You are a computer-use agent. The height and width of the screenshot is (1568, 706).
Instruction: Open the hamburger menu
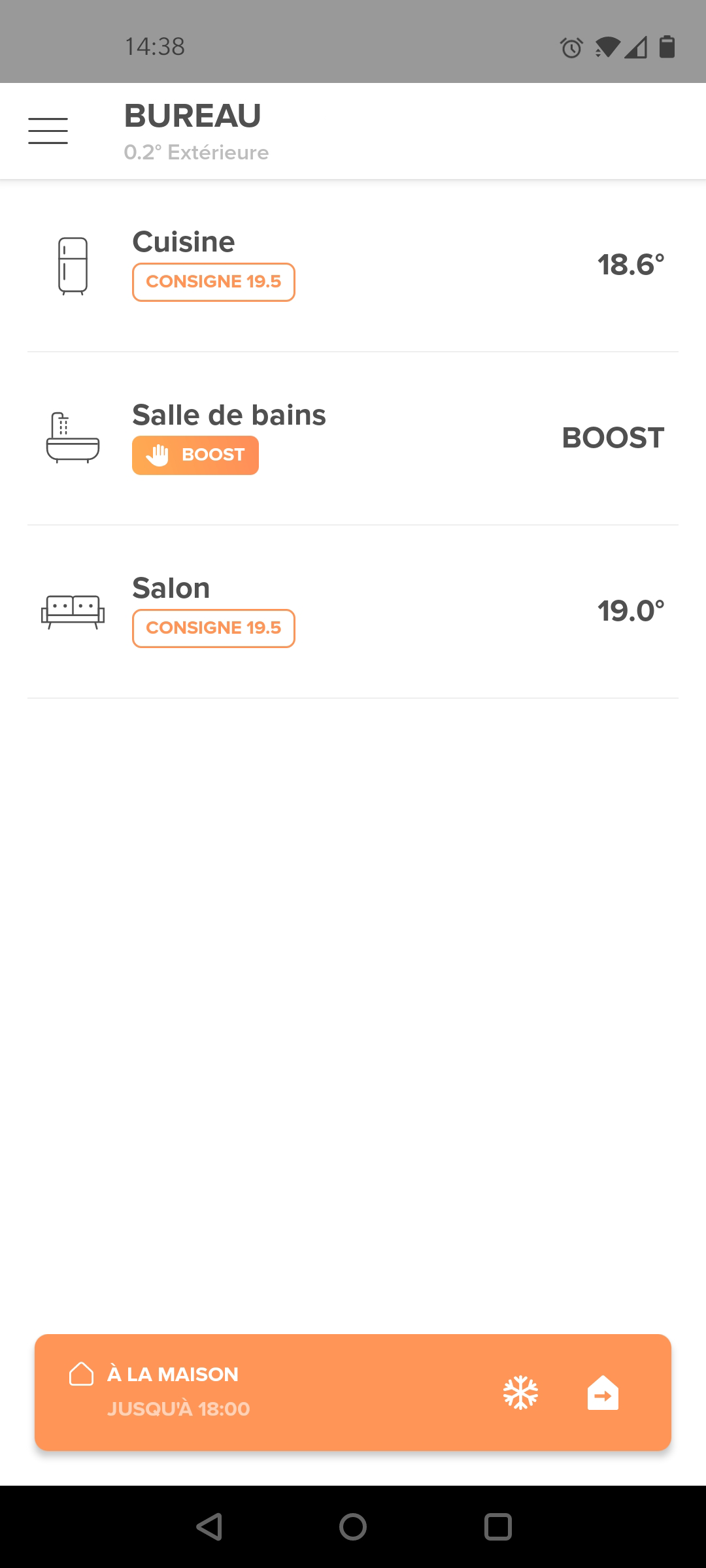point(48,131)
